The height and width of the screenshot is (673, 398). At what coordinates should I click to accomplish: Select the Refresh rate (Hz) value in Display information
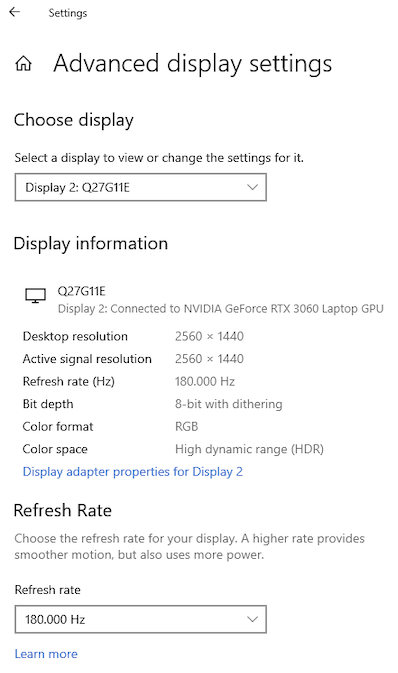(205, 381)
